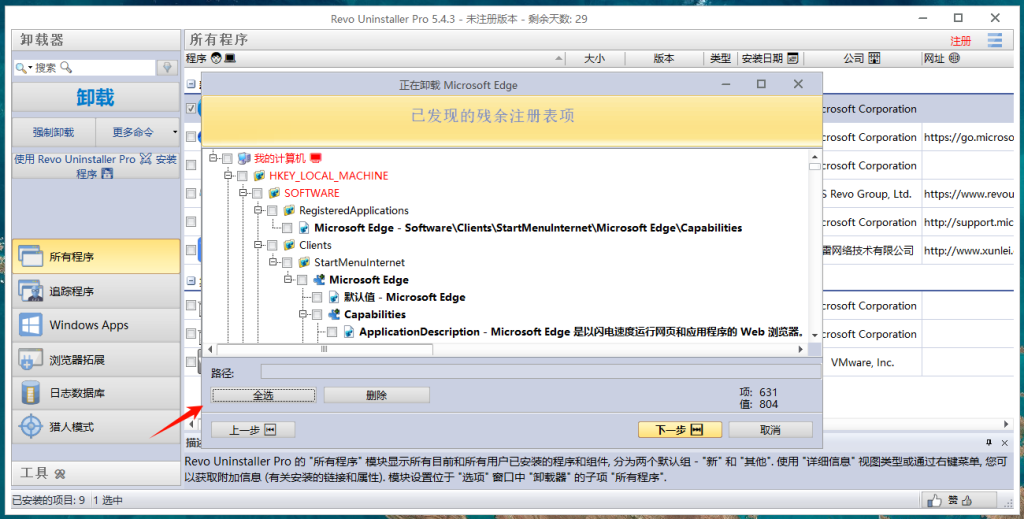Click the large 卸载 button
1024x519 pixels.
95,97
